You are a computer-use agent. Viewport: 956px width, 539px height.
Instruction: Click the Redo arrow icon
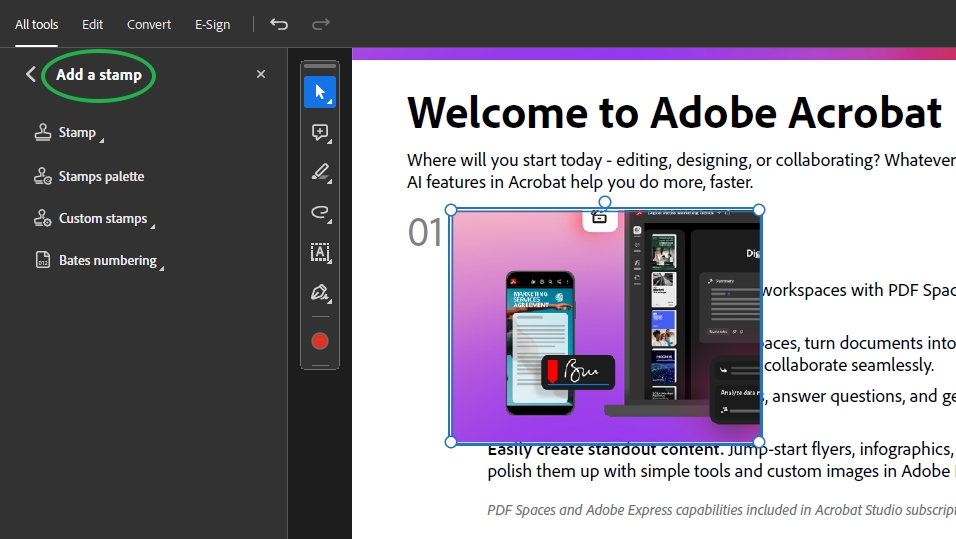coord(321,24)
